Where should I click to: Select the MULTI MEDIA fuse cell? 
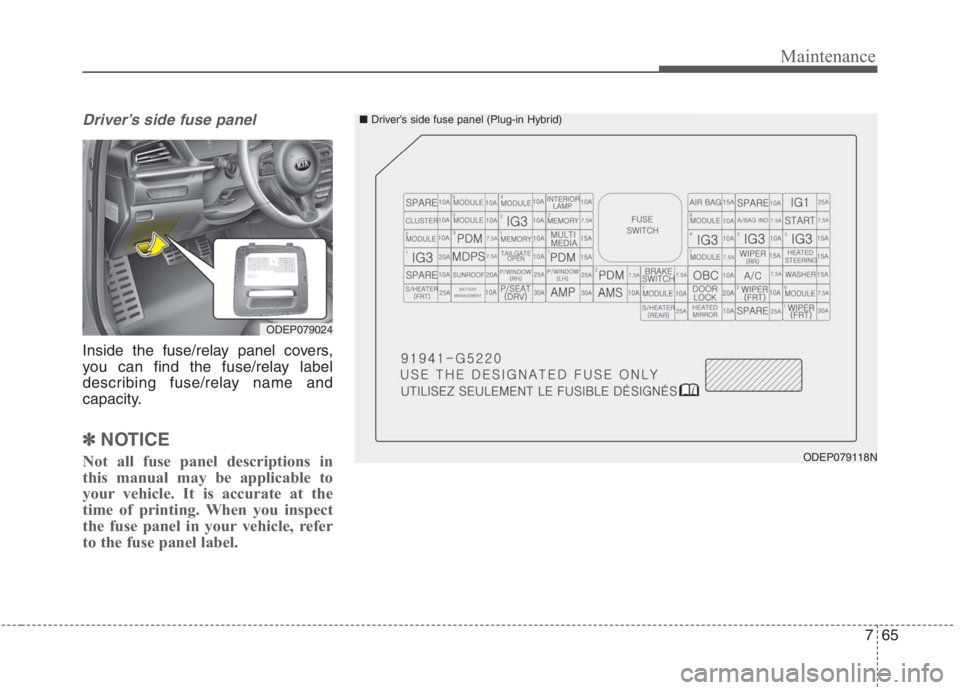(562, 238)
